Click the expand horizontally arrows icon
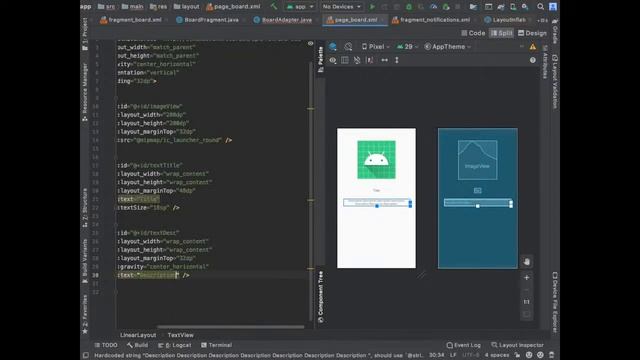Screen dimensions: 640x360 pyautogui.click(x=384, y=60)
